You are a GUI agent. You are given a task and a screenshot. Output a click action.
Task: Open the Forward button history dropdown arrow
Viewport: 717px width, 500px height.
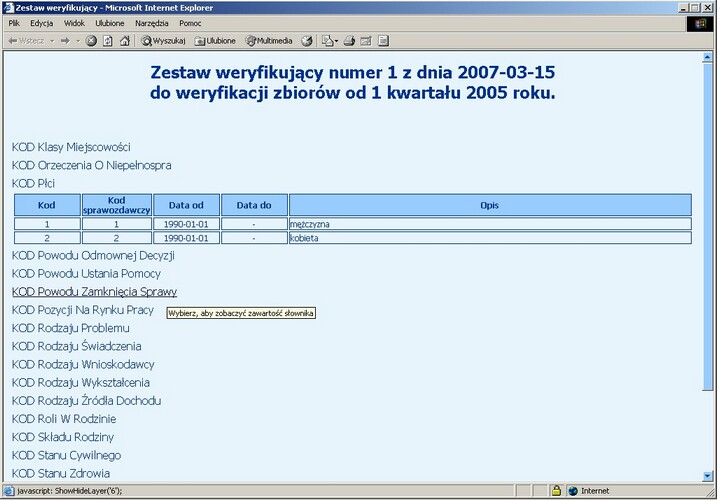click(76, 41)
